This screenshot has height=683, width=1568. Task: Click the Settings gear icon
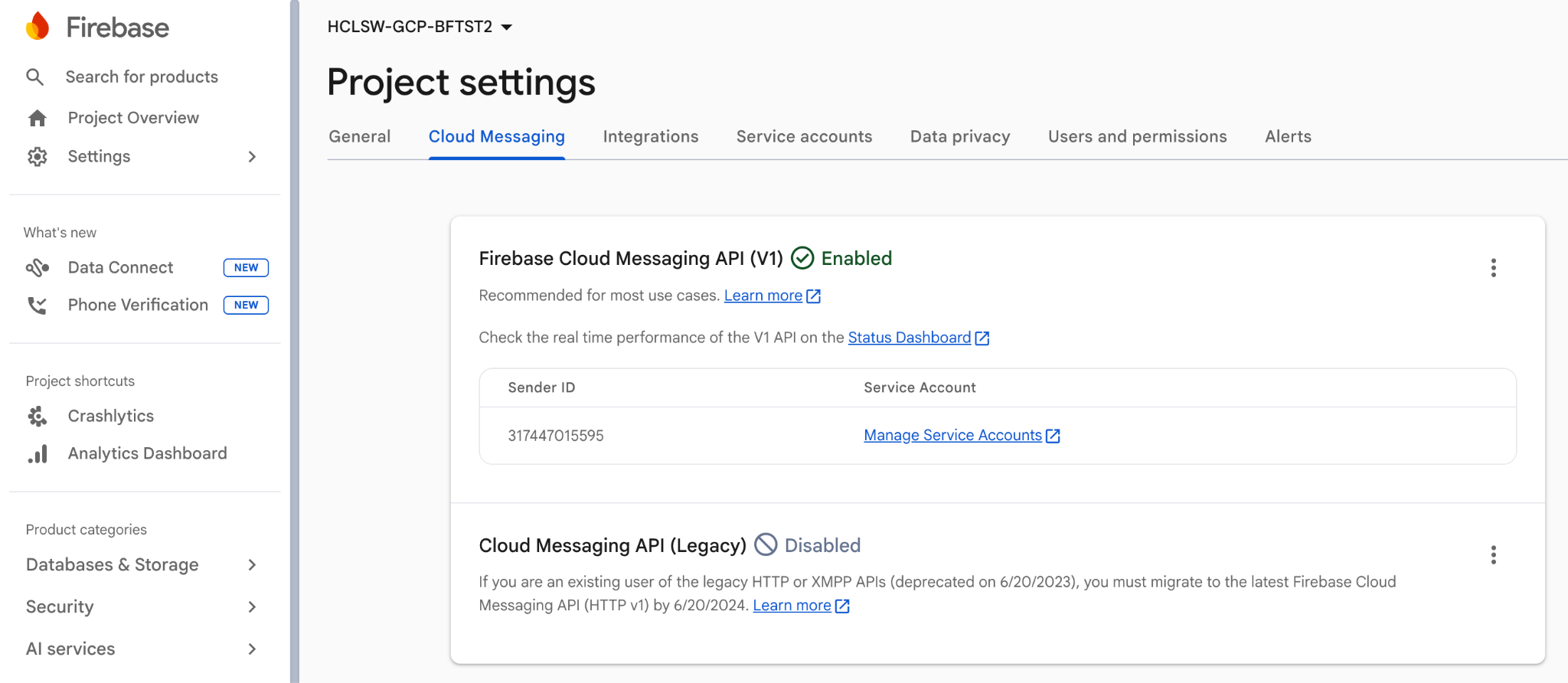pyautogui.click(x=38, y=156)
